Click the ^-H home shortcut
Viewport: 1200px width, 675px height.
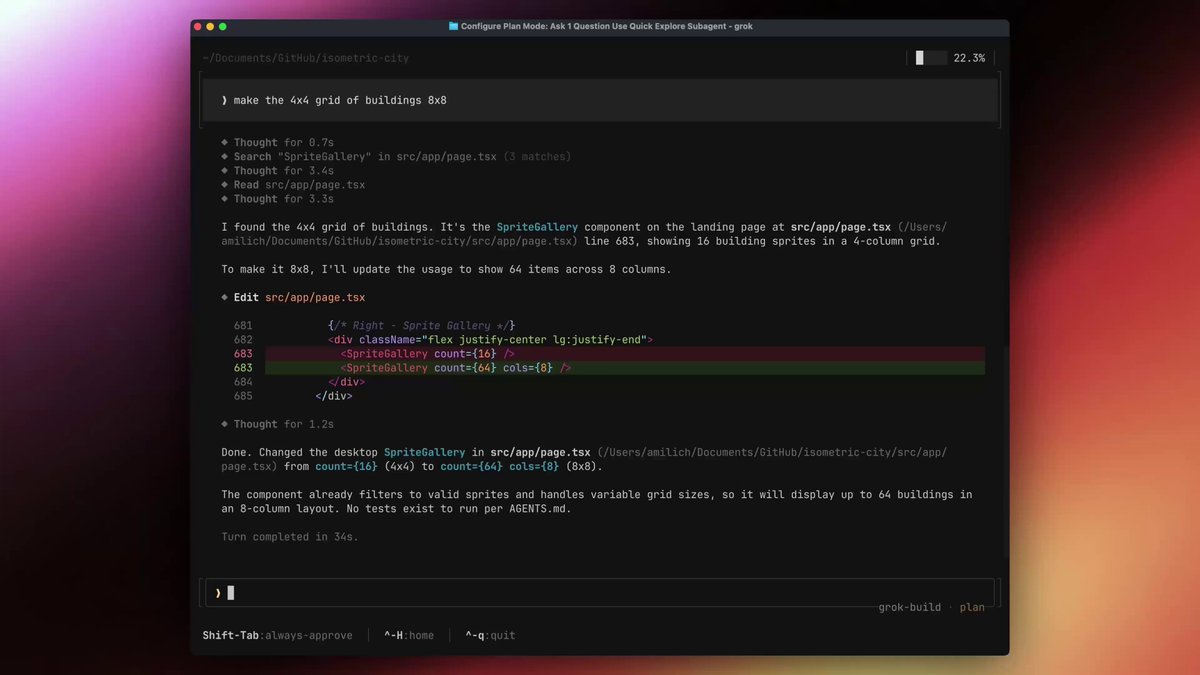(x=409, y=635)
